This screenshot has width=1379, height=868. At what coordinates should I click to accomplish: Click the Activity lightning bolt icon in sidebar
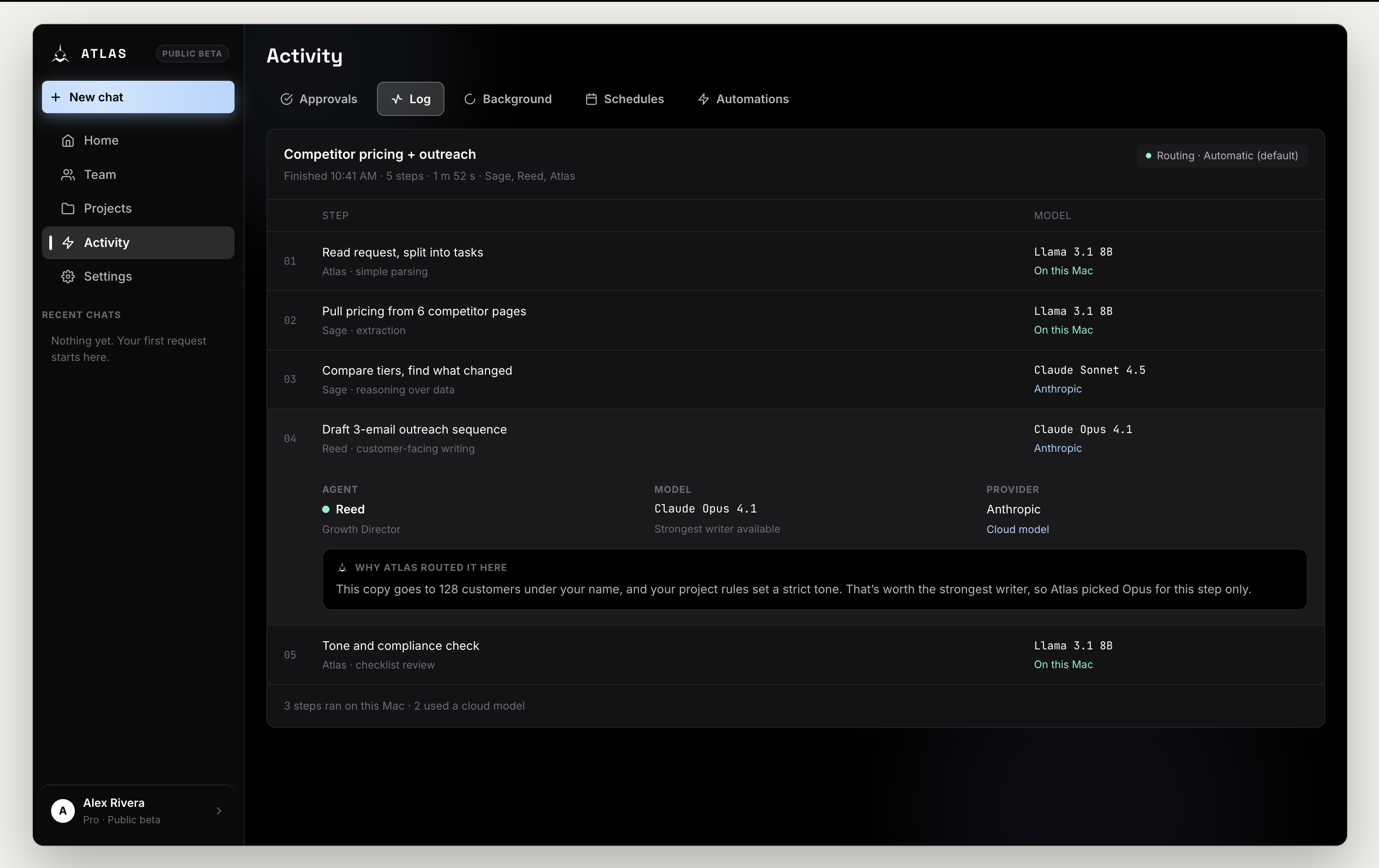coord(68,243)
